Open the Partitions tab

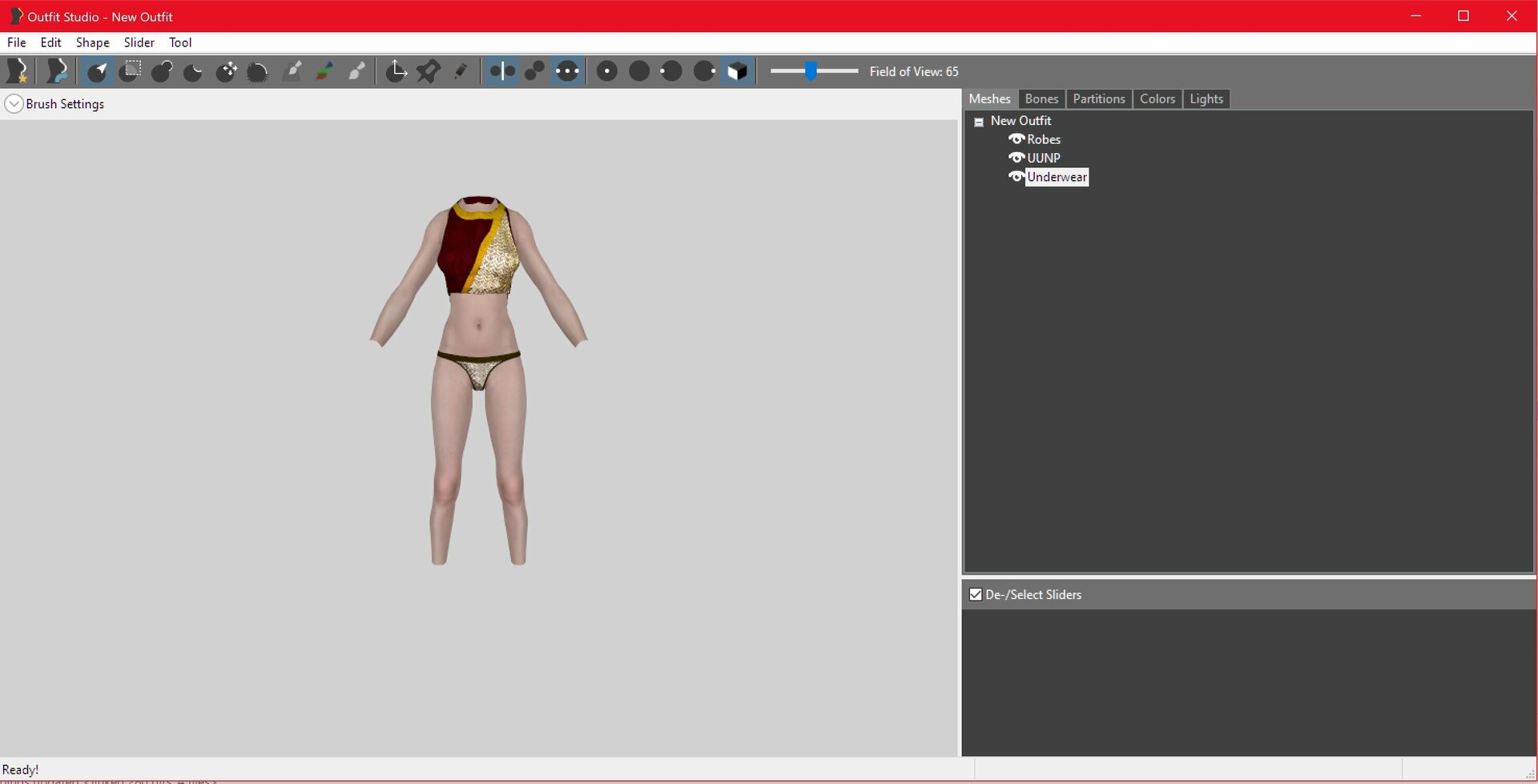click(1098, 99)
